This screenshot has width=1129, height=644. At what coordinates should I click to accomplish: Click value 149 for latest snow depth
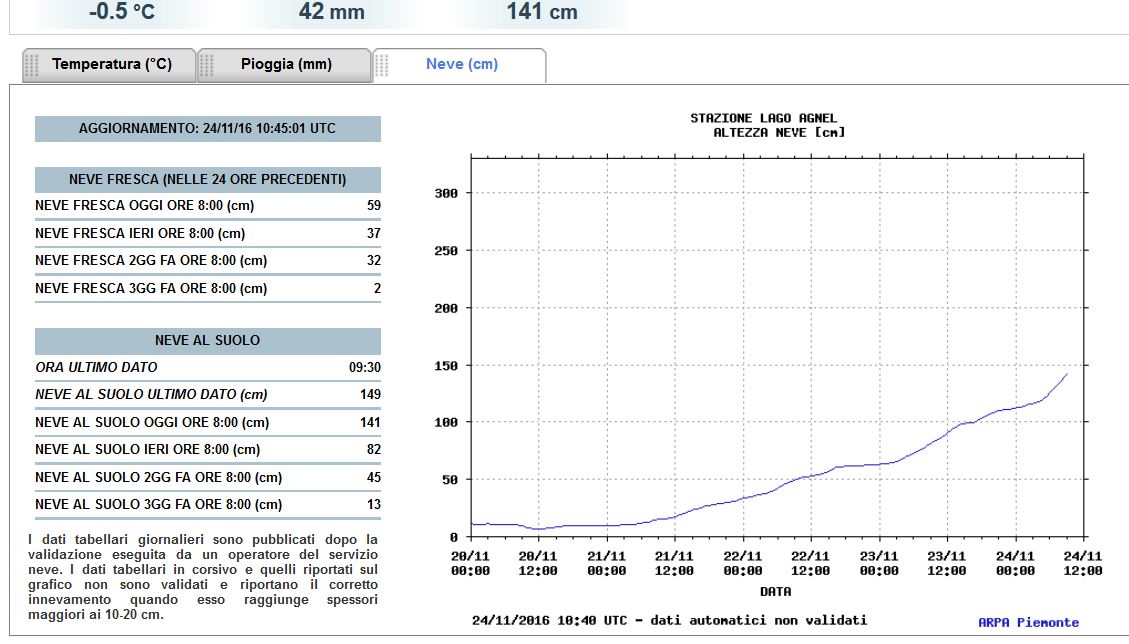(x=370, y=395)
